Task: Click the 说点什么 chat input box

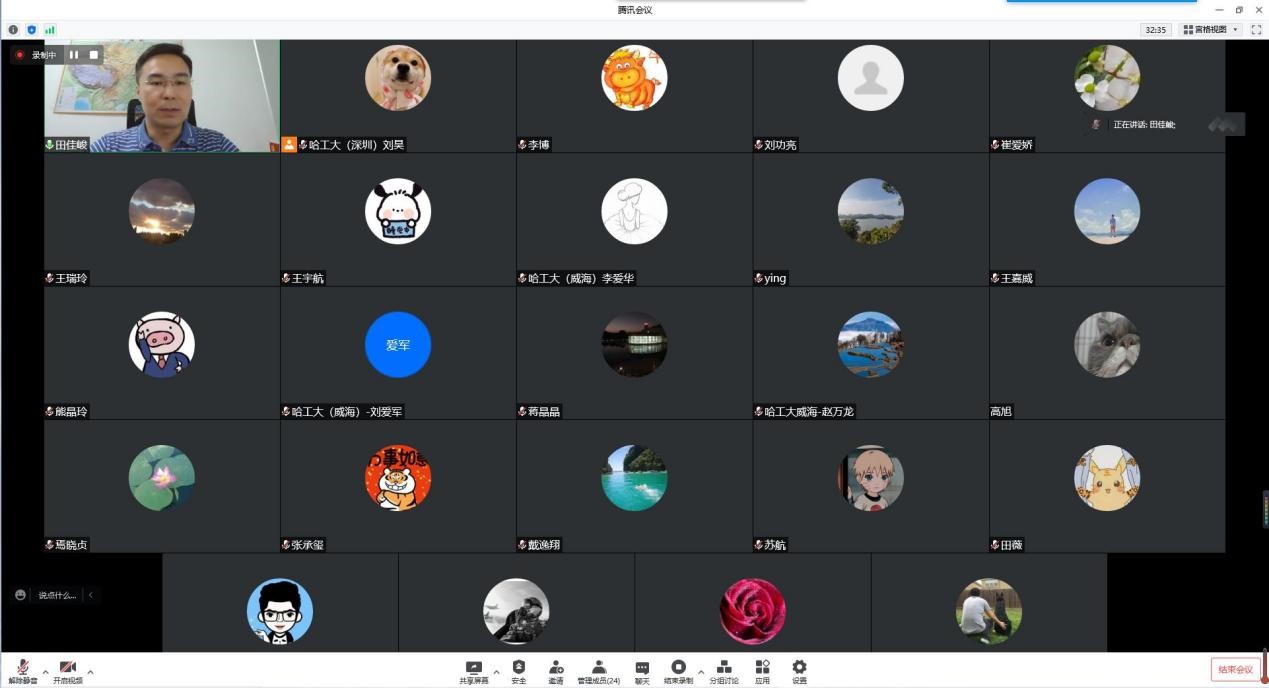Action: [x=56, y=595]
